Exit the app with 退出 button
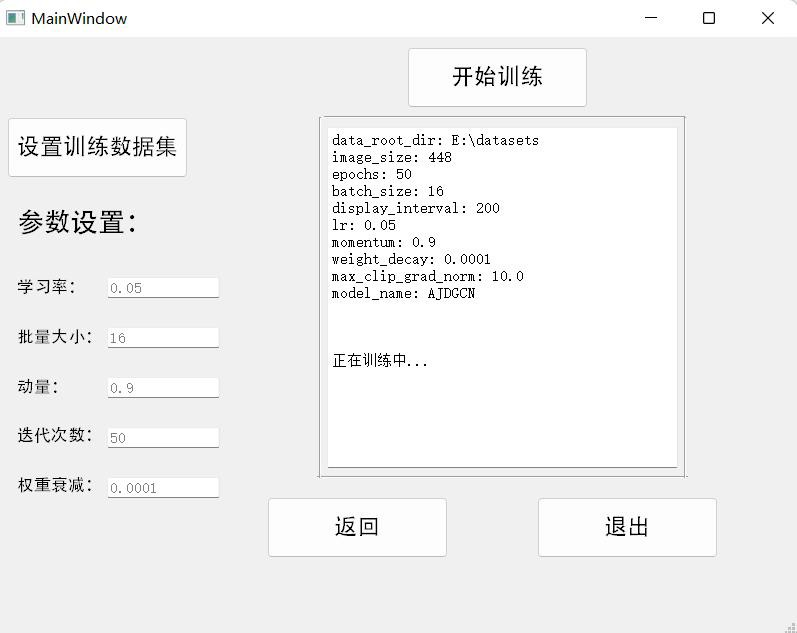Image resolution: width=797 pixels, height=633 pixels. coord(627,527)
